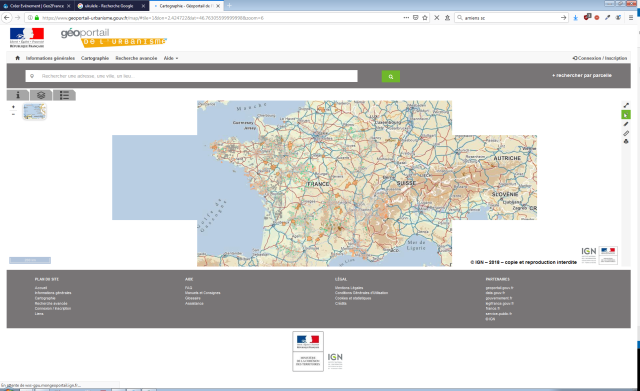
Task: Open Informations générales menu item
Action: (50, 58)
